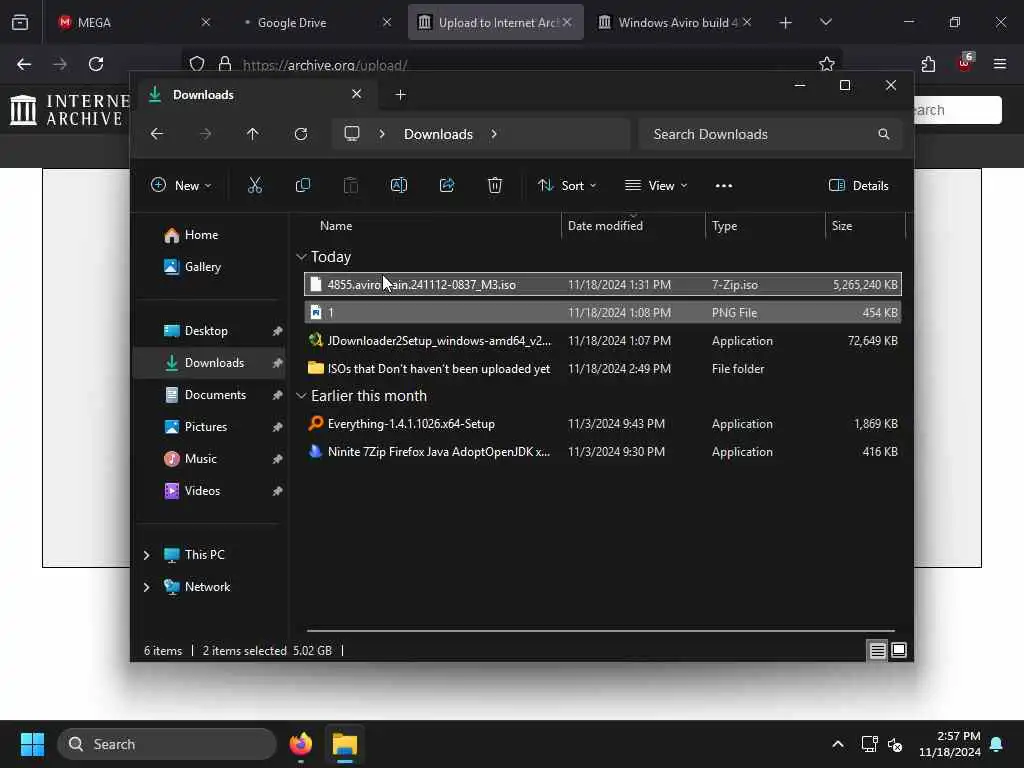This screenshot has width=1024, height=768.
Task: Click the search magnifier in Search Downloads
Action: click(x=884, y=134)
